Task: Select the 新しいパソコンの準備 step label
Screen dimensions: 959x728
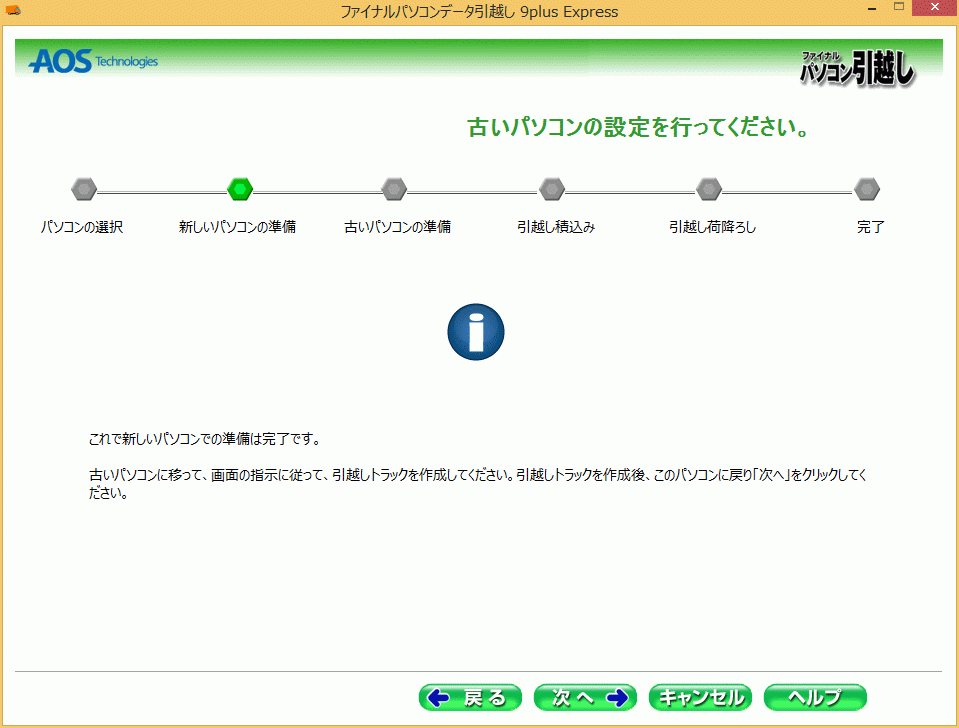Action: [237, 227]
